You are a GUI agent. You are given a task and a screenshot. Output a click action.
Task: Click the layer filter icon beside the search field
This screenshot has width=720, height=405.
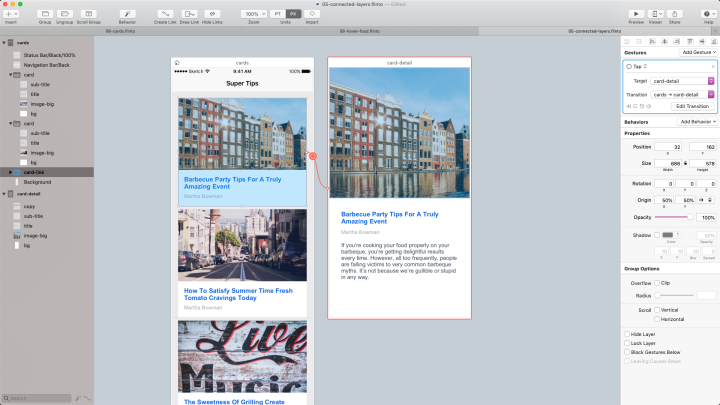[x=79, y=398]
